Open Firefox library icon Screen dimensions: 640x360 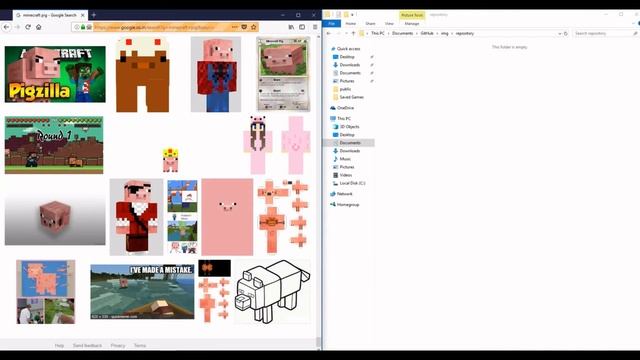click(x=291, y=27)
